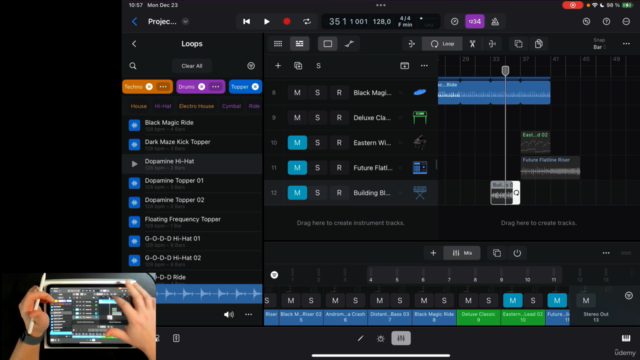
Task: Open the undo history icon
Action: [587, 22]
